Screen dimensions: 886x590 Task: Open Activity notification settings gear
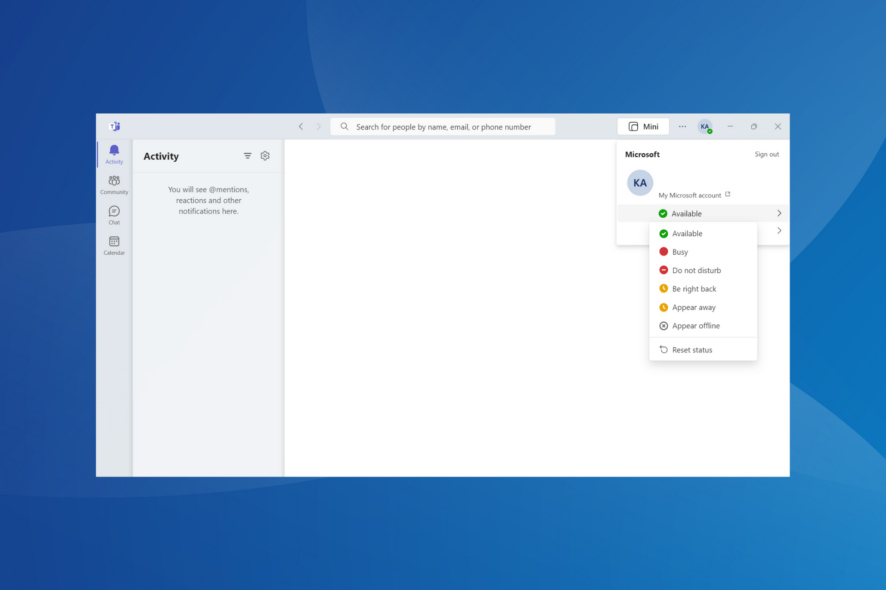point(265,156)
